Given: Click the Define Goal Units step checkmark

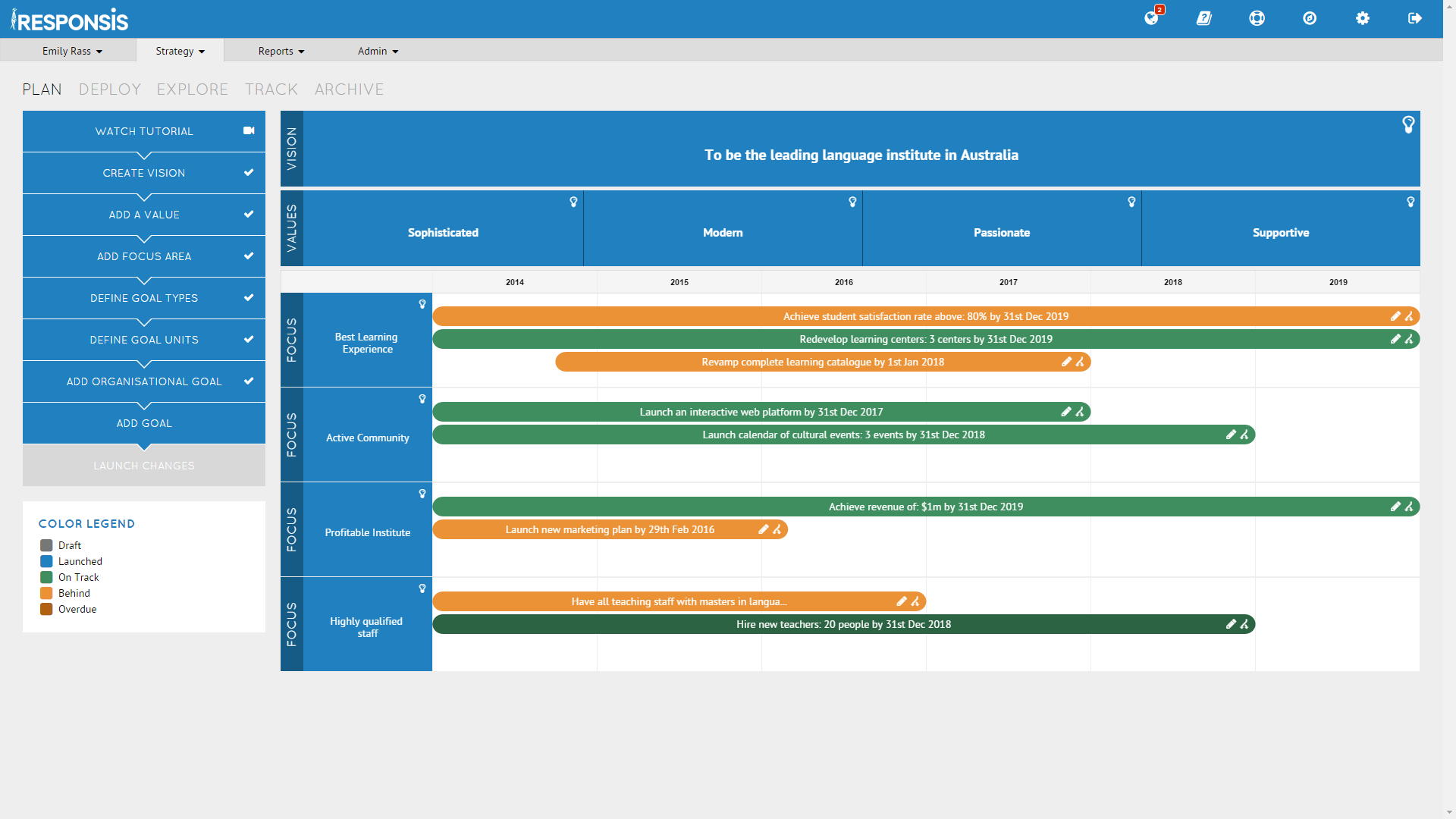Looking at the screenshot, I should point(248,340).
